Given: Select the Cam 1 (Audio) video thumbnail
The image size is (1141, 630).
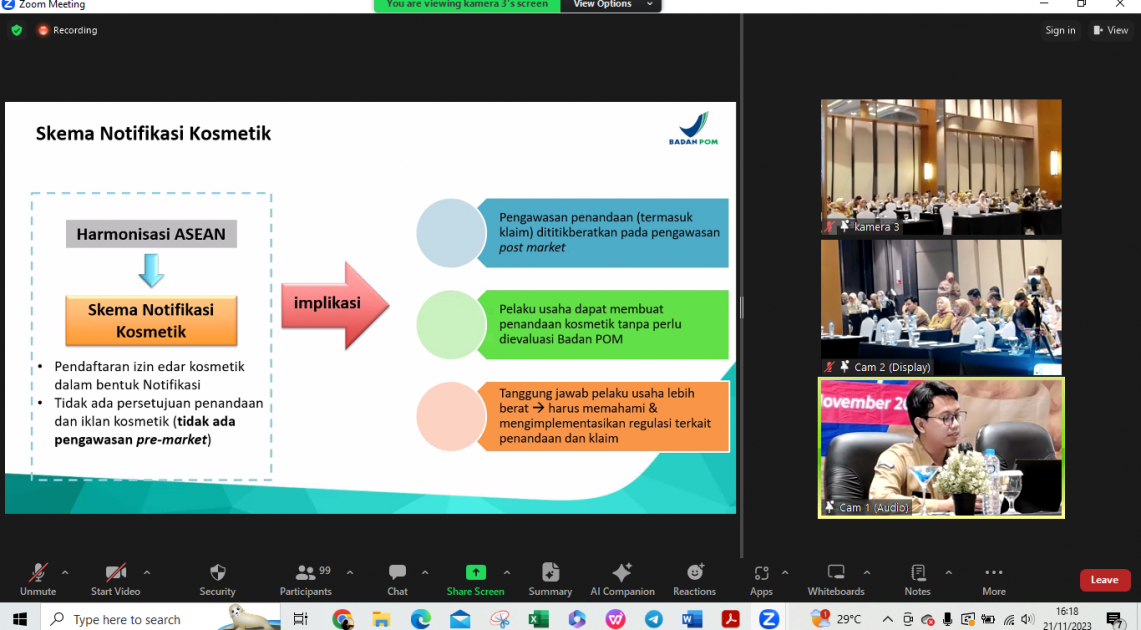Looking at the screenshot, I should point(941,447).
